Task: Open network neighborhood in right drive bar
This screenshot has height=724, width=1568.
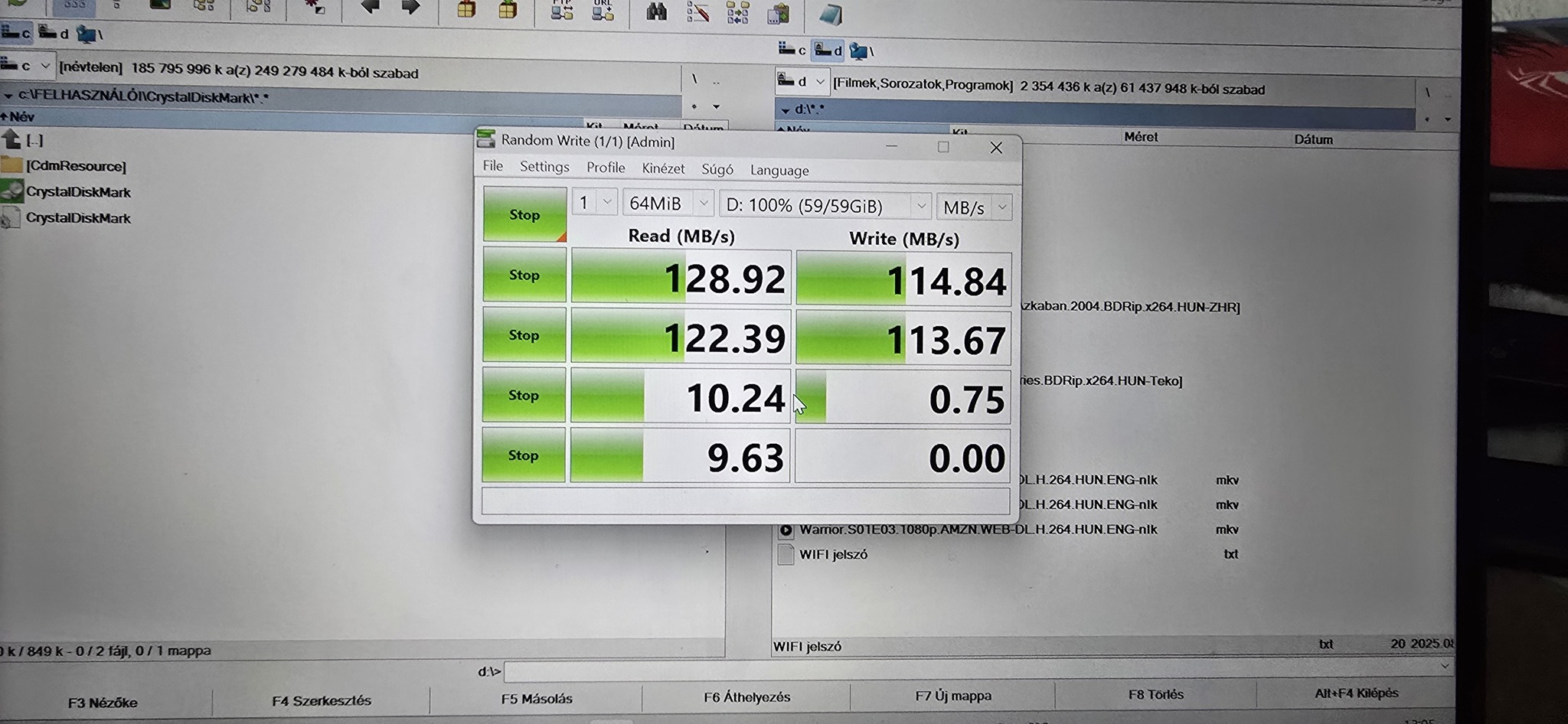Action: tap(862, 51)
